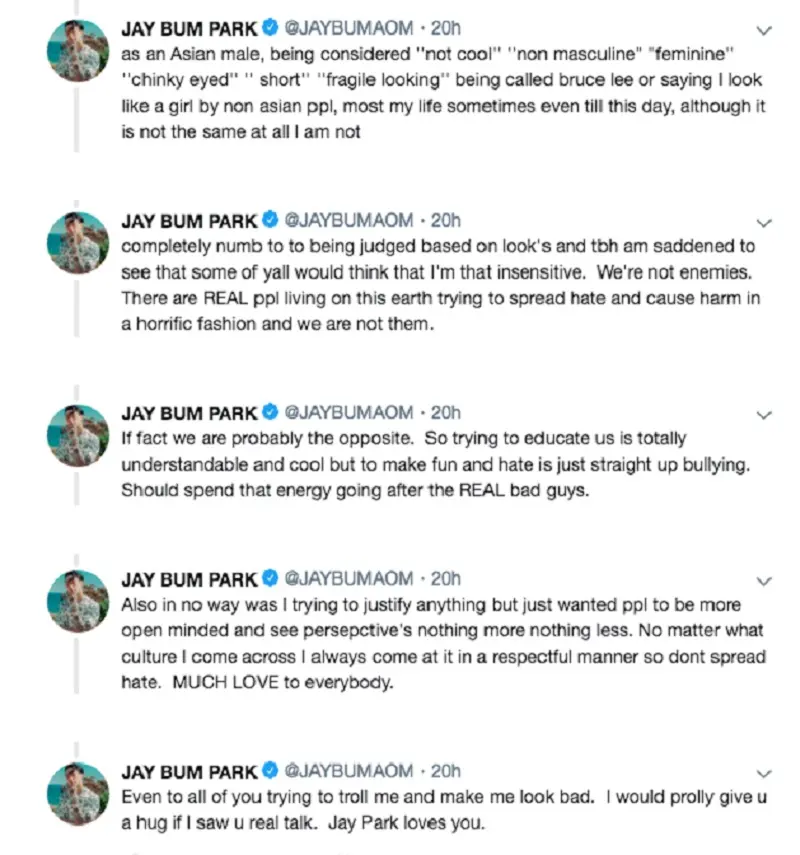Open profile picture on the 'as an Asian male' tweet
This screenshot has height=855, width=800.
coord(79,50)
